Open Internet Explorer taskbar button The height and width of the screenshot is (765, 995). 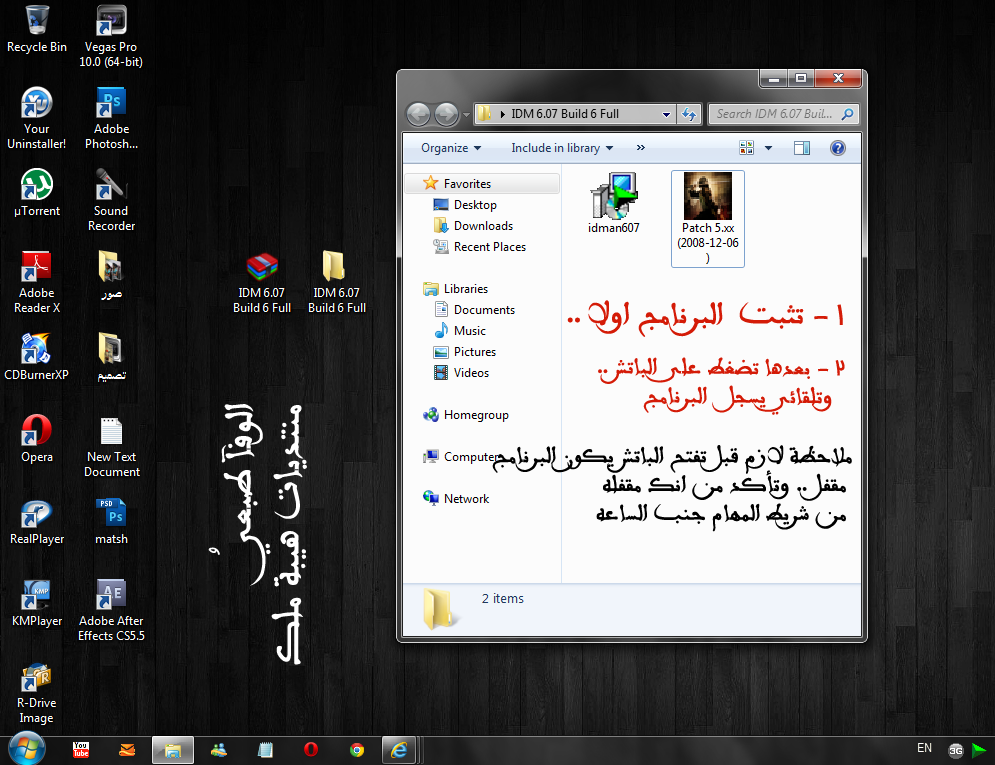click(399, 750)
